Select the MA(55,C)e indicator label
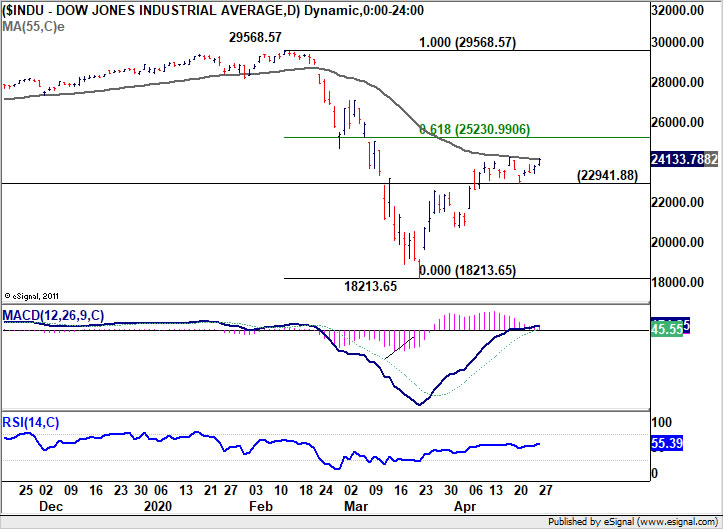 click(33, 27)
